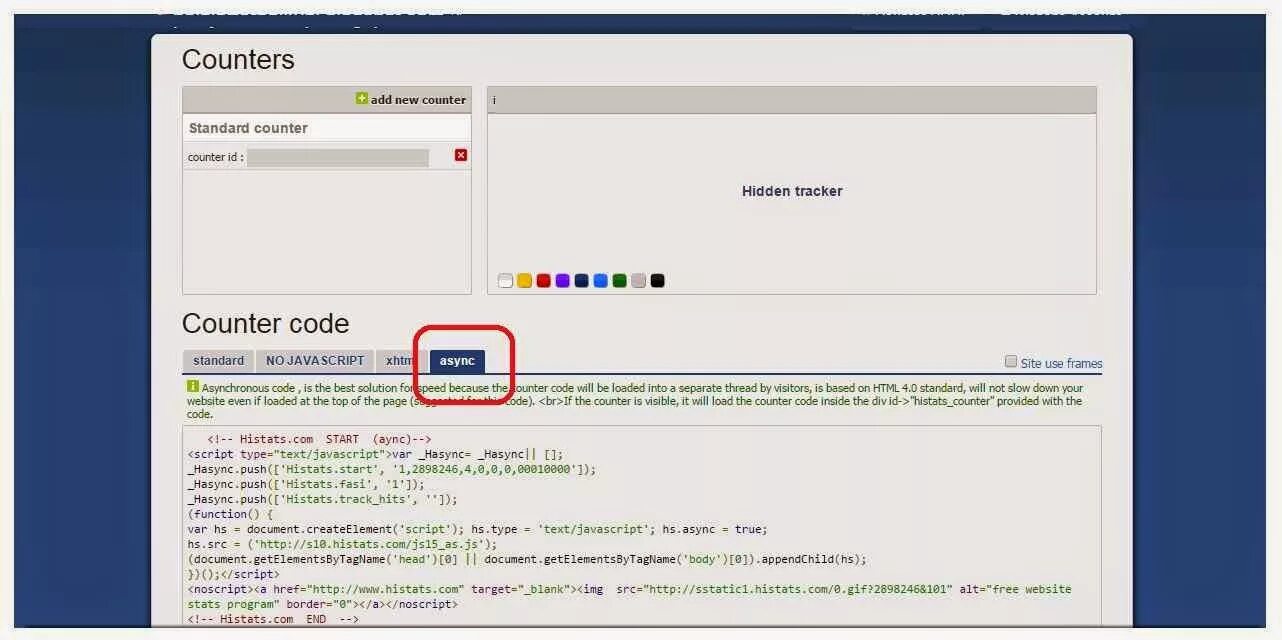Choose the green color swatch

619,281
